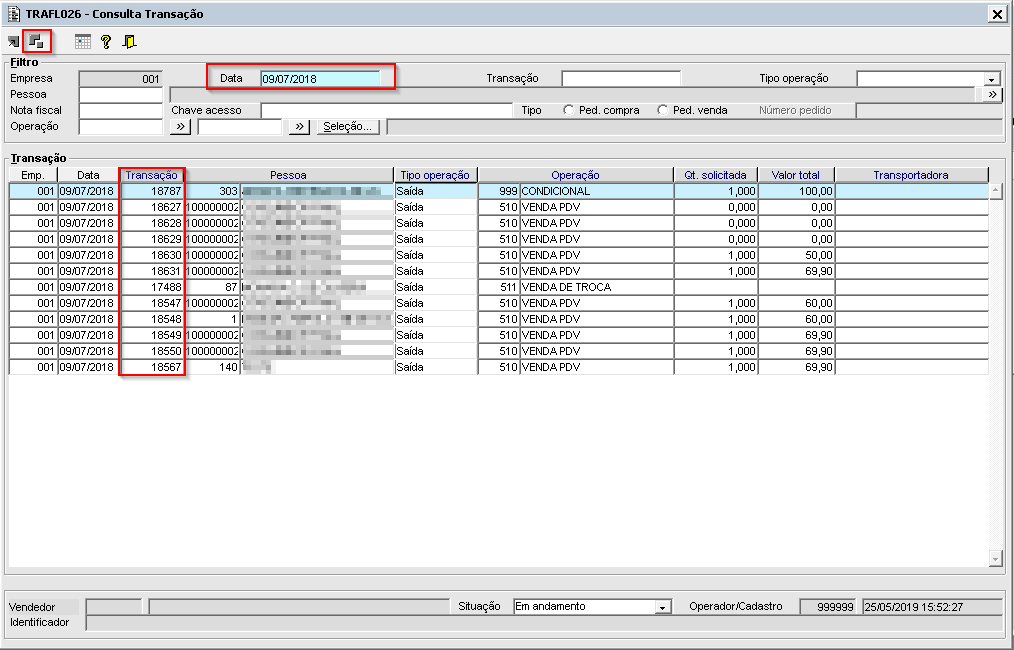
Task: Select the Ped. venda radio button
Action: pyautogui.click(x=662, y=111)
